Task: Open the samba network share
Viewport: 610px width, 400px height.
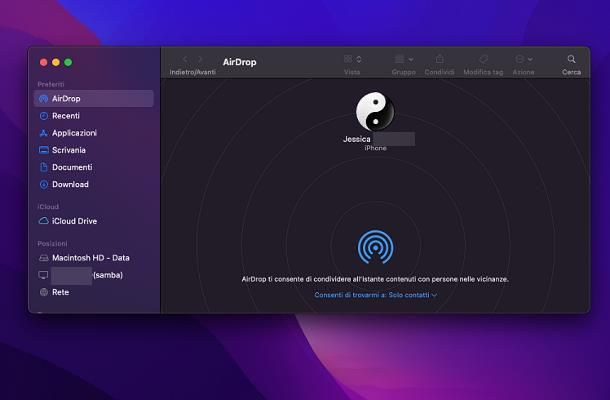Action: pyautogui.click(x=93, y=275)
